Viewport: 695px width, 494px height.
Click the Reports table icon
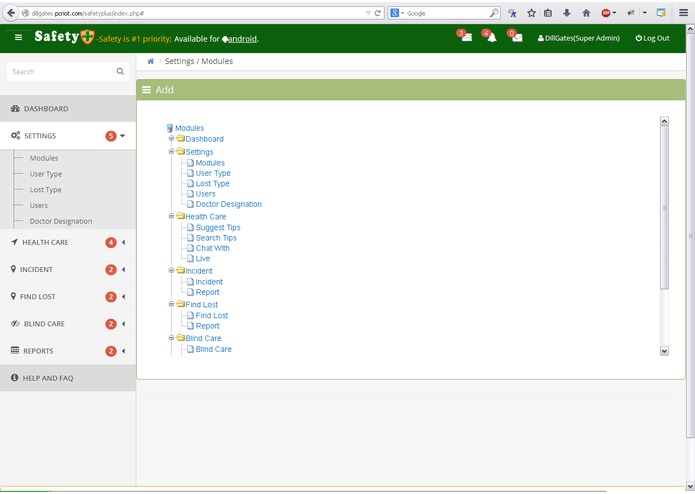coord(15,350)
